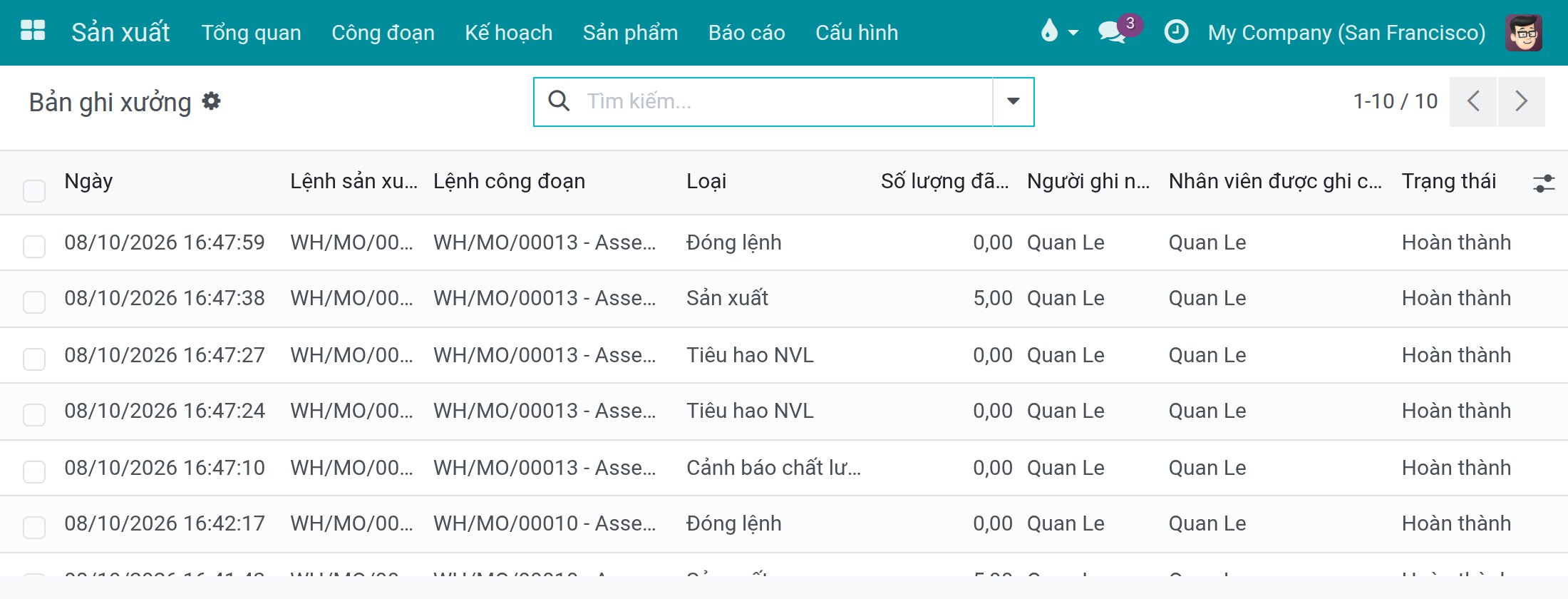Click the magnifier search icon

(x=559, y=101)
